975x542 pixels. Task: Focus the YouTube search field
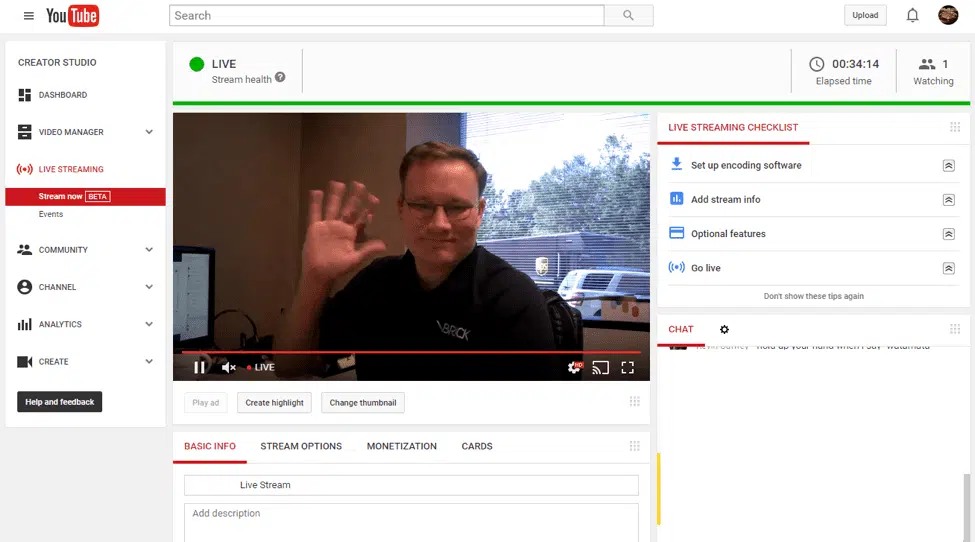(387, 16)
